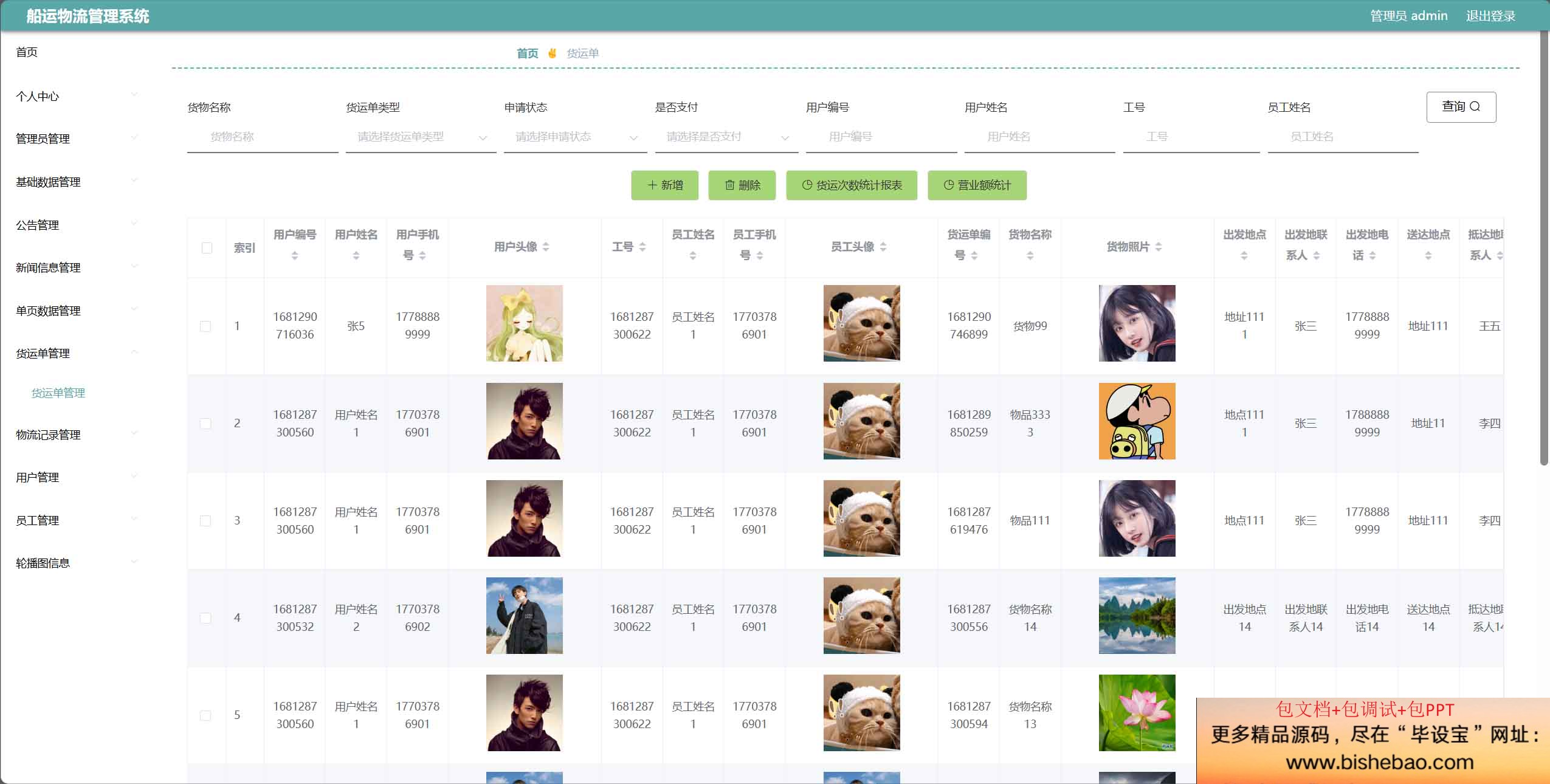Screen dimensions: 1550x784
Task: Expand the 公告管理 sidebar menu
Action: [x=77, y=225]
